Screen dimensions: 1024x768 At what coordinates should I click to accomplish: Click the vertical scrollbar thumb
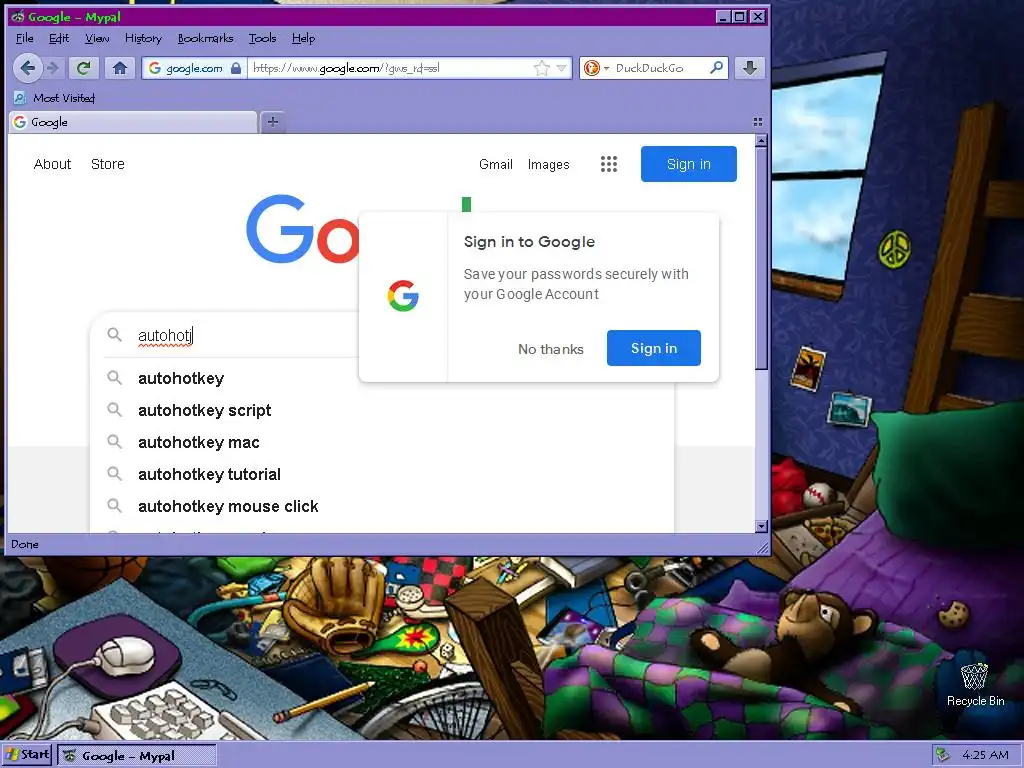coord(761,258)
